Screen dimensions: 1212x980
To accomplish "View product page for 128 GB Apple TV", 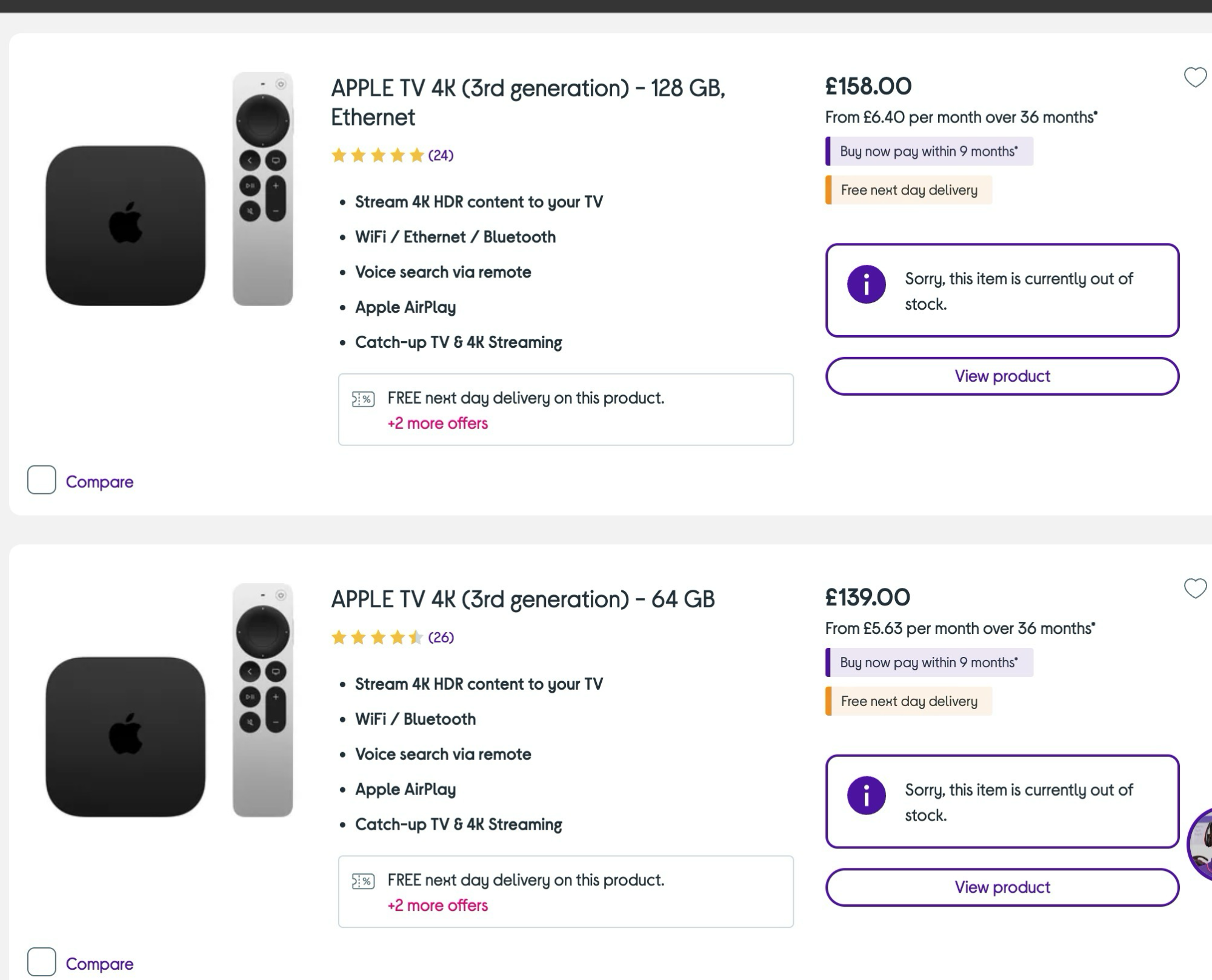I will 1002,376.
